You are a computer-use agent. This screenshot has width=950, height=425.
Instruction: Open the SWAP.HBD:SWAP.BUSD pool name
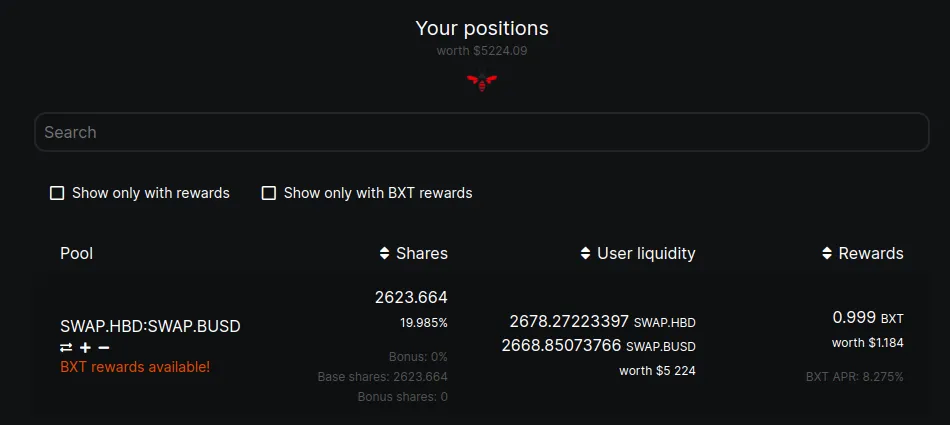(x=150, y=326)
